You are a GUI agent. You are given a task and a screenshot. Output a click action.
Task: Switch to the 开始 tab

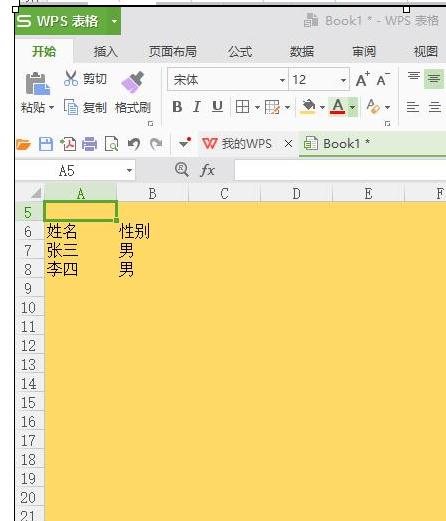coord(44,52)
